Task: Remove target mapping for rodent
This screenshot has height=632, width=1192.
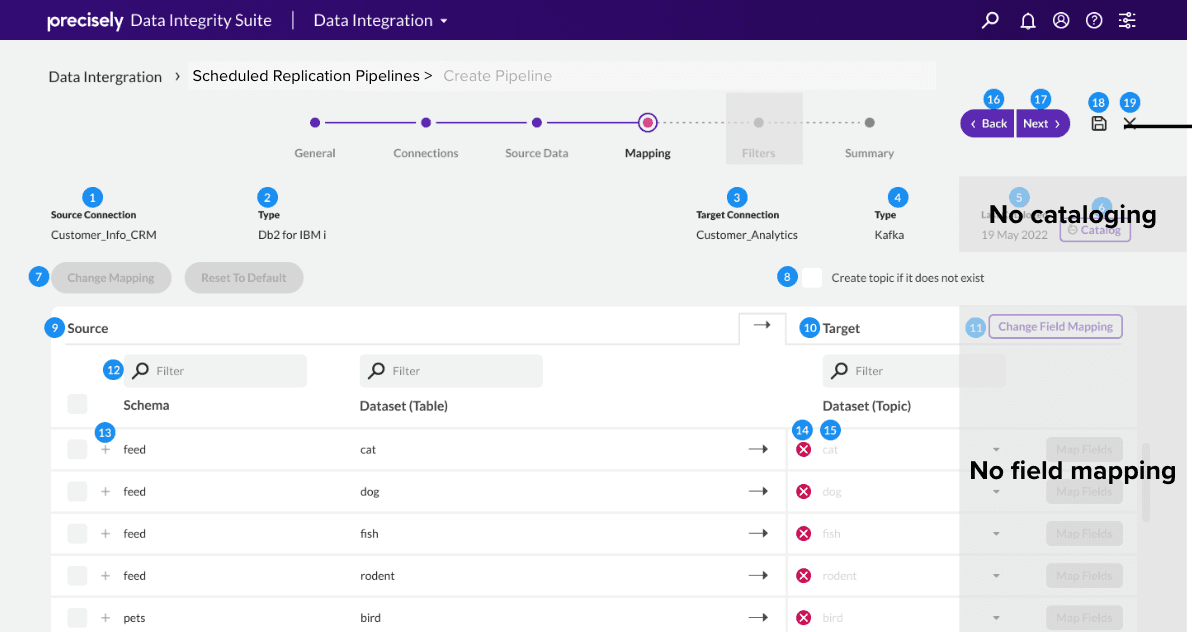Action: (x=804, y=576)
